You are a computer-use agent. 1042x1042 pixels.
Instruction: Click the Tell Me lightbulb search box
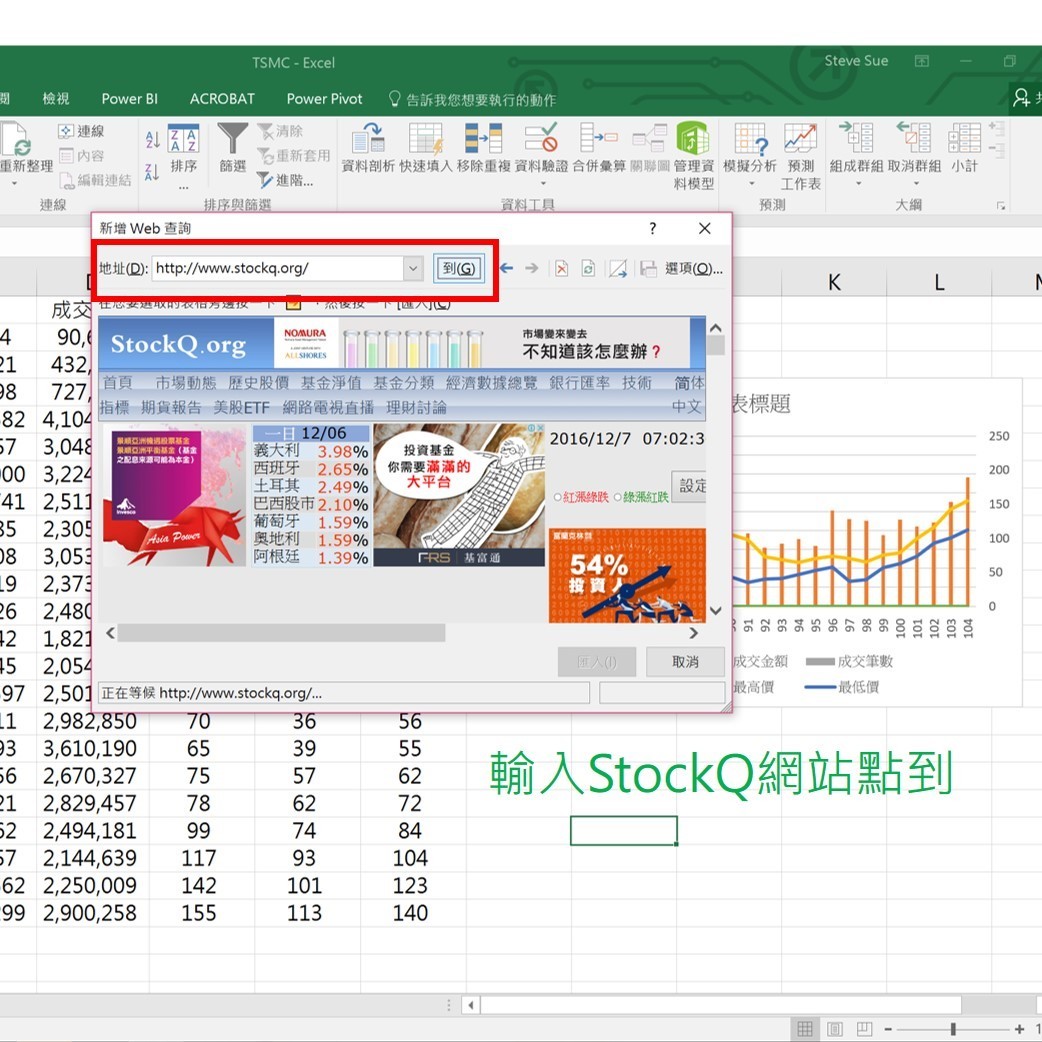point(473,100)
